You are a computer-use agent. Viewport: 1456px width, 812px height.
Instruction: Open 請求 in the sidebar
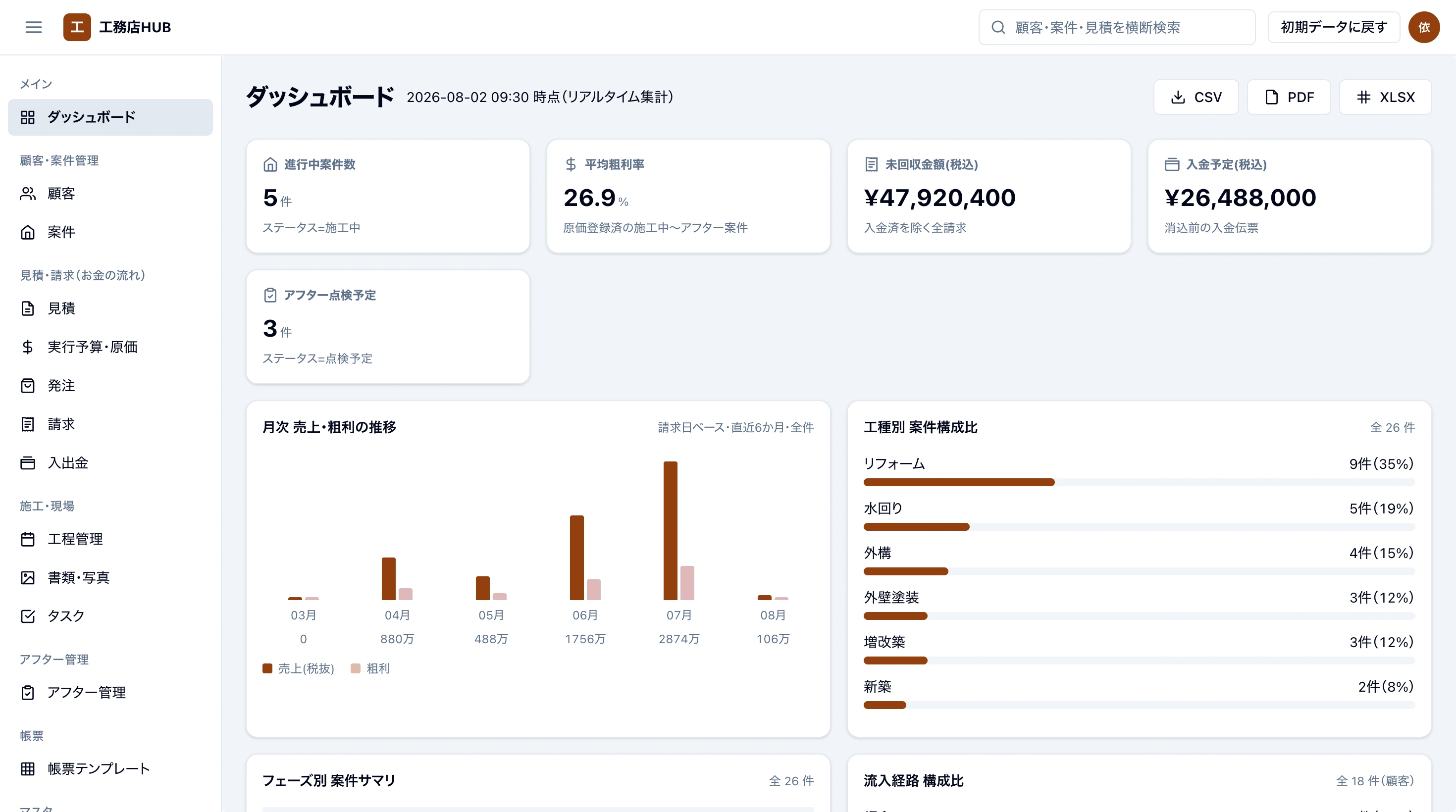pyautogui.click(x=110, y=424)
